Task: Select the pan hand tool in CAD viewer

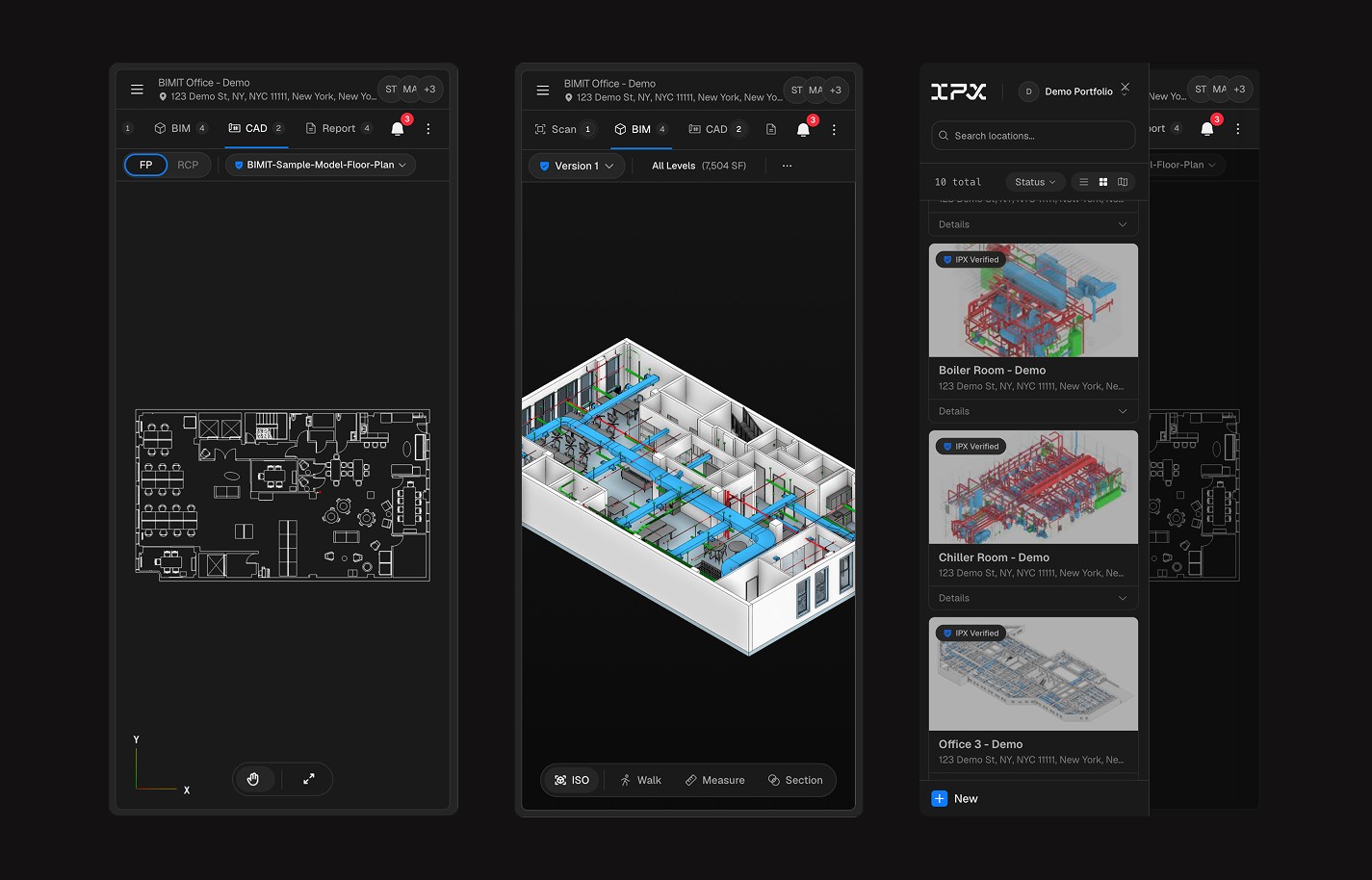Action: tap(253, 779)
